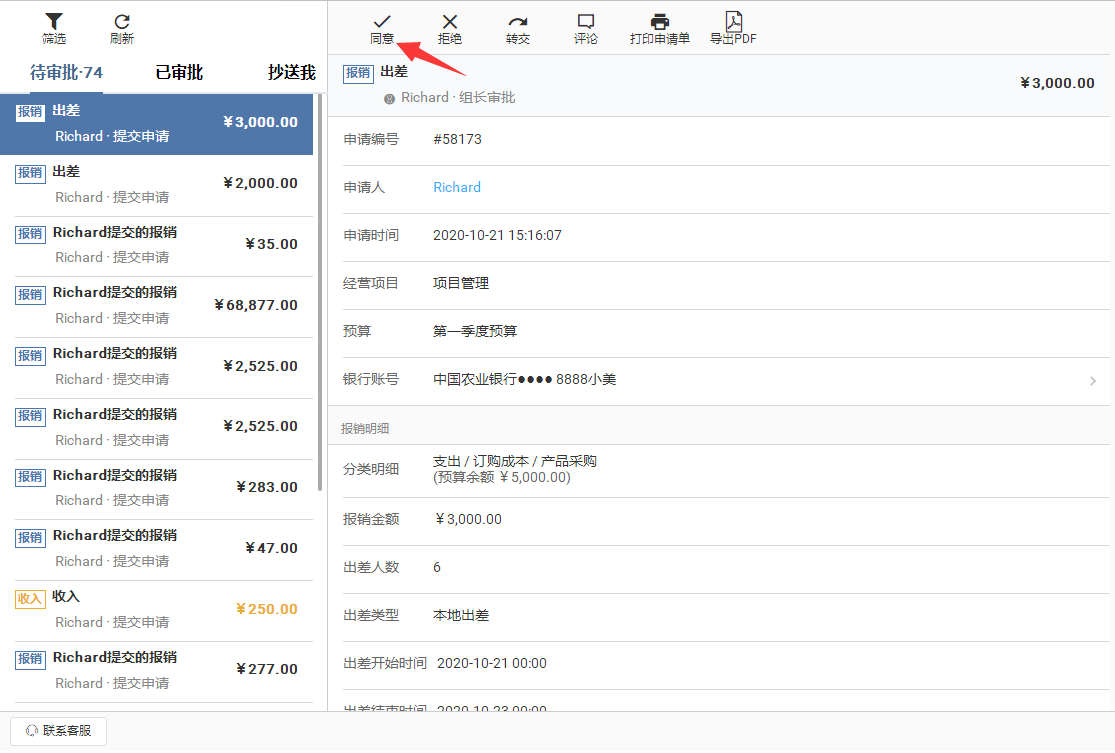Open the ¥277.00 reimbursement item
This screenshot has height=753, width=1115.
(x=156, y=672)
